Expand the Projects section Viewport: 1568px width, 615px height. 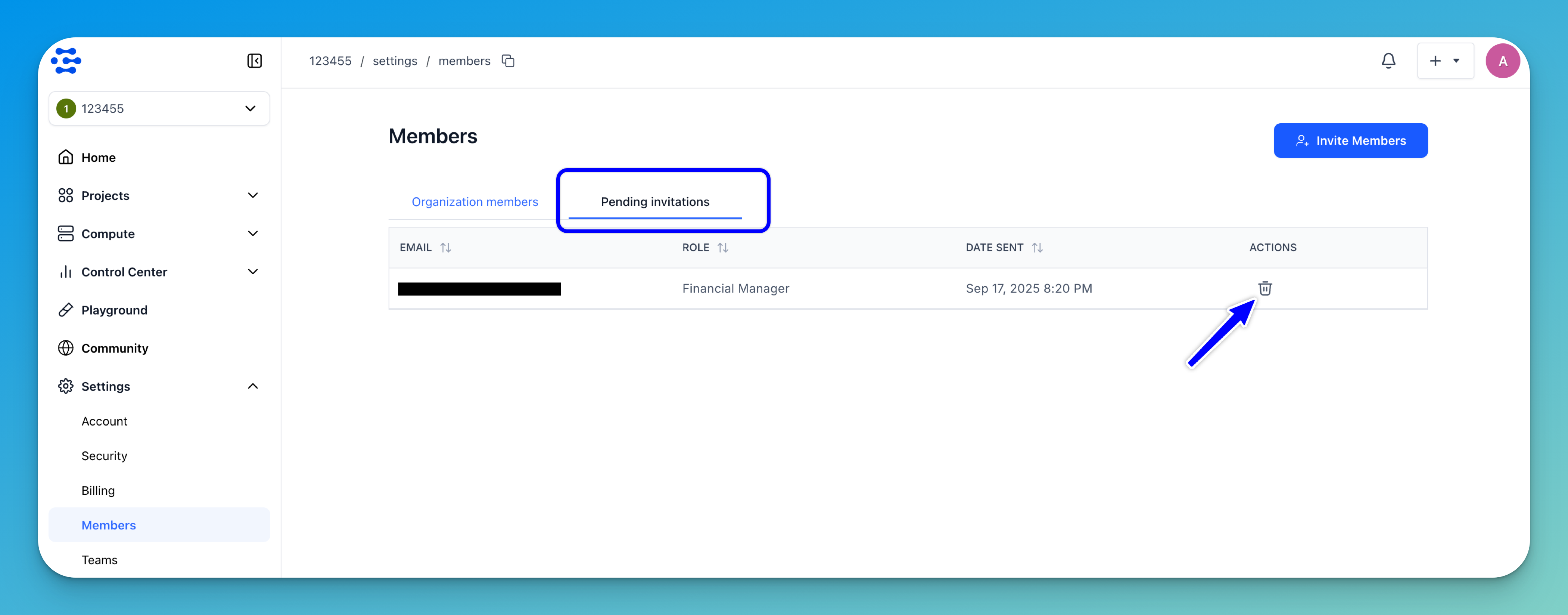[253, 195]
